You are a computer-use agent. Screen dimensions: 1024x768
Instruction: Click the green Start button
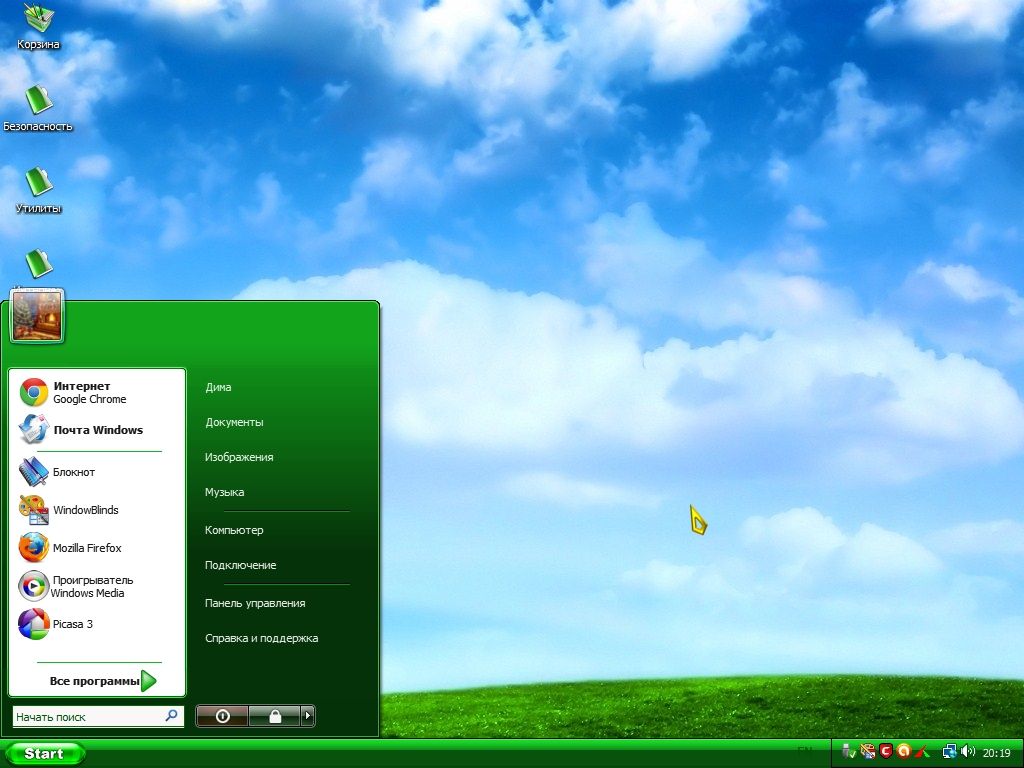(43, 754)
